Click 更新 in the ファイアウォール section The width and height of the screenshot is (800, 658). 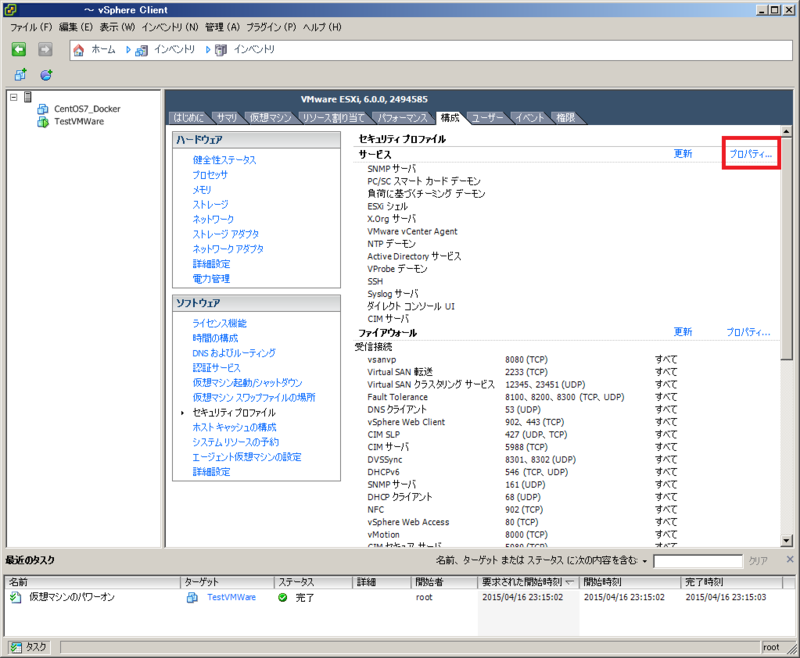[x=683, y=332]
